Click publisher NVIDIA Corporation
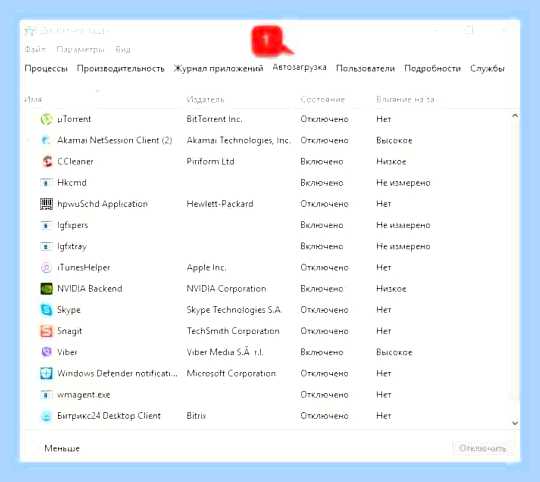540x482 pixels. tap(226, 289)
